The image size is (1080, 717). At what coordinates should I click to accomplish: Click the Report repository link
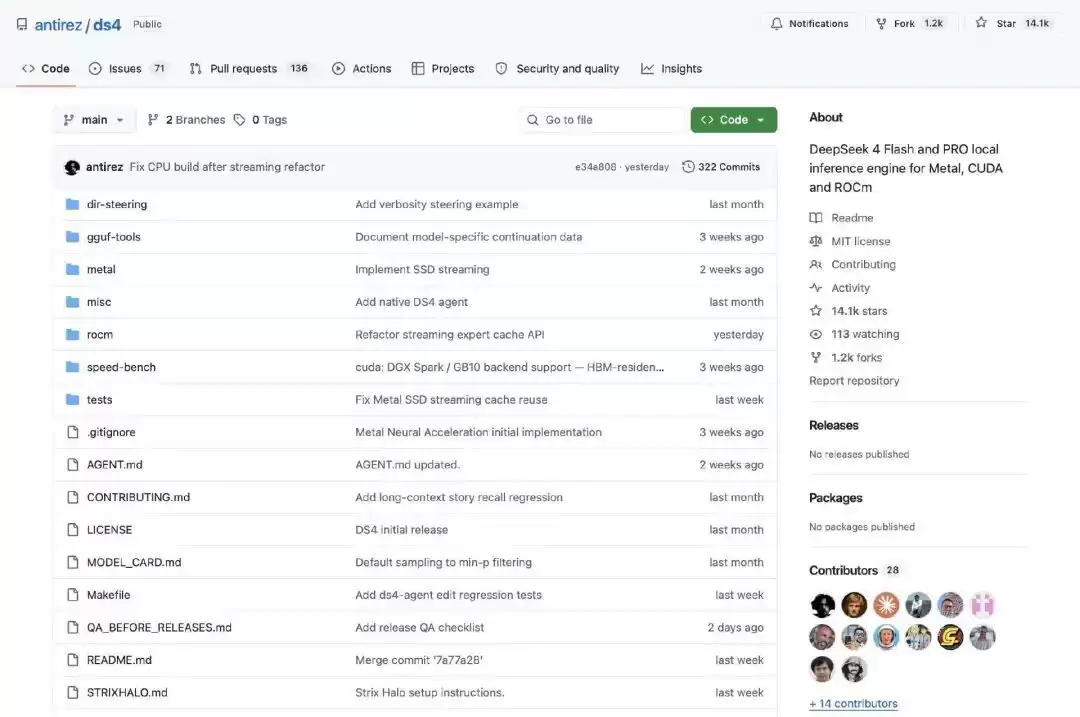pyautogui.click(x=854, y=381)
